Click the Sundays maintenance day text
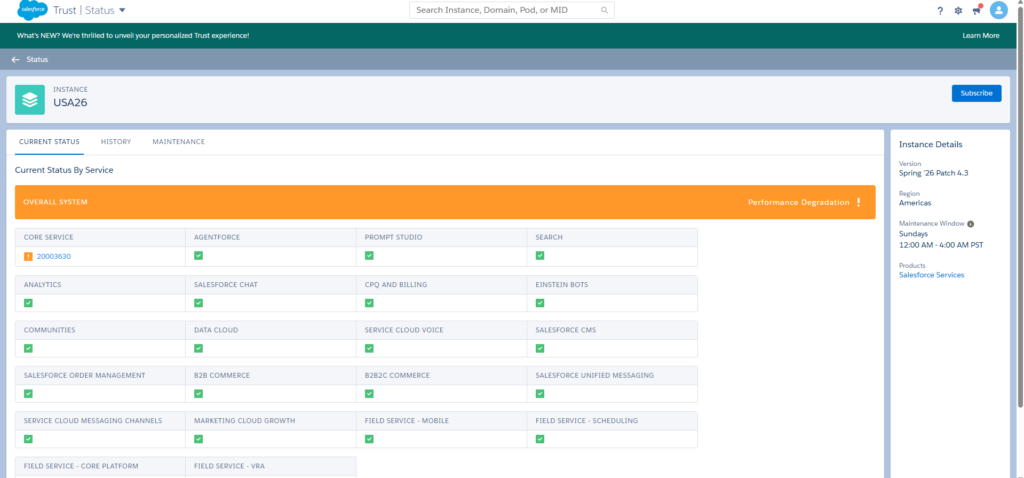Screen dimensions: 1024x478 click(x=913, y=234)
